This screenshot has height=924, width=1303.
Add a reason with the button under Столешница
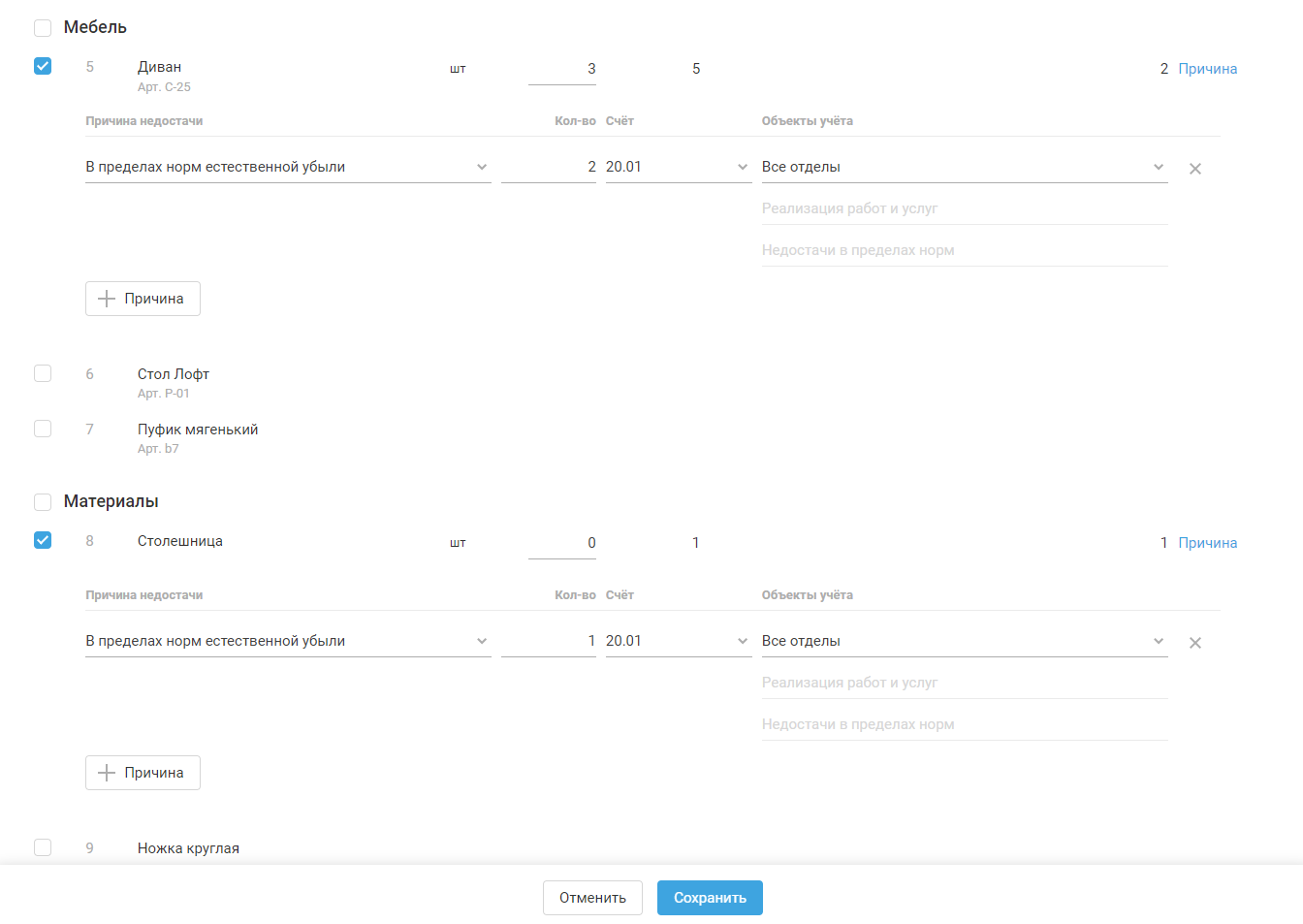pos(143,773)
